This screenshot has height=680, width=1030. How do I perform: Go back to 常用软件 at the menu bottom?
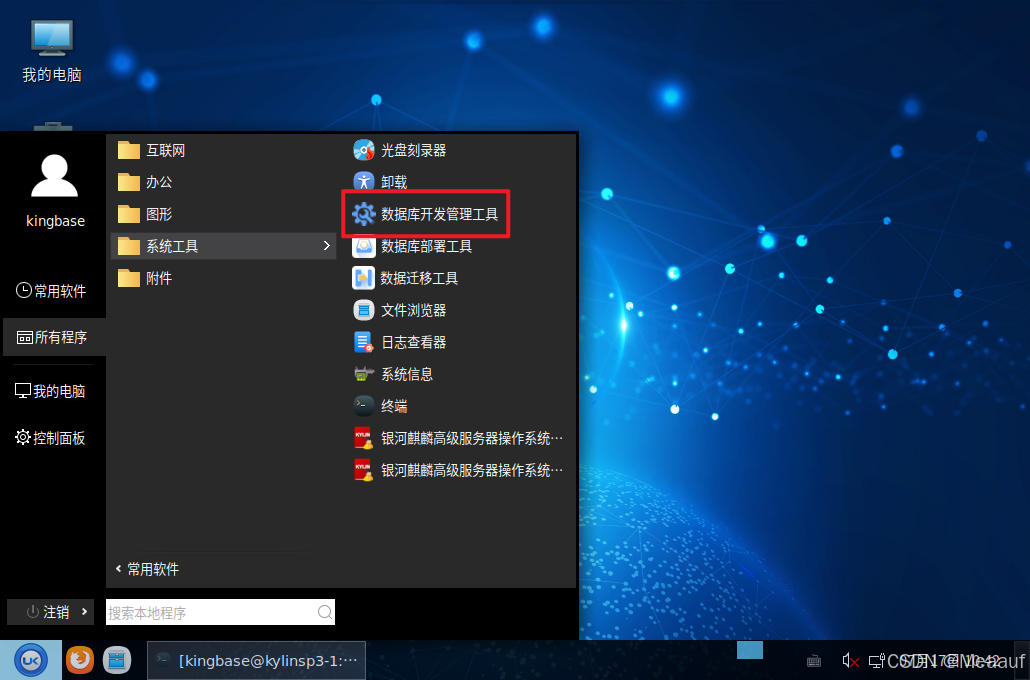(x=147, y=569)
